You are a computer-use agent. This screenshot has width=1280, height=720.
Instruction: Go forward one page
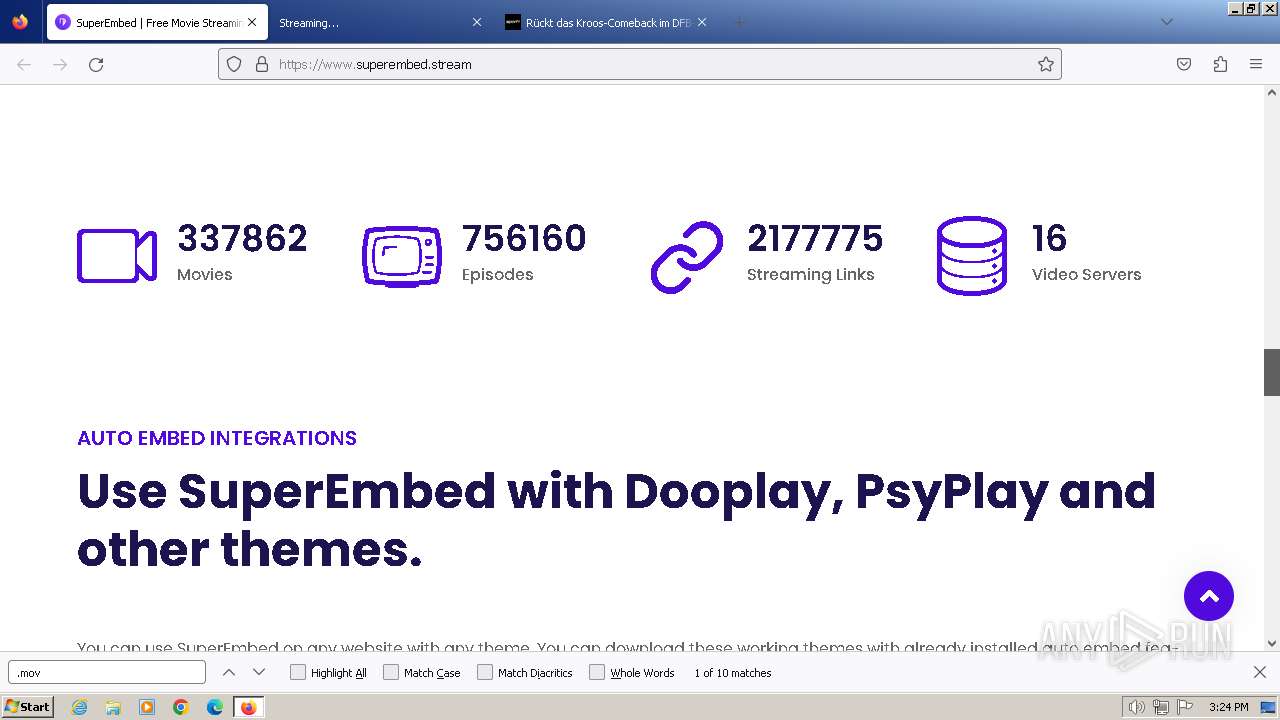coord(60,64)
